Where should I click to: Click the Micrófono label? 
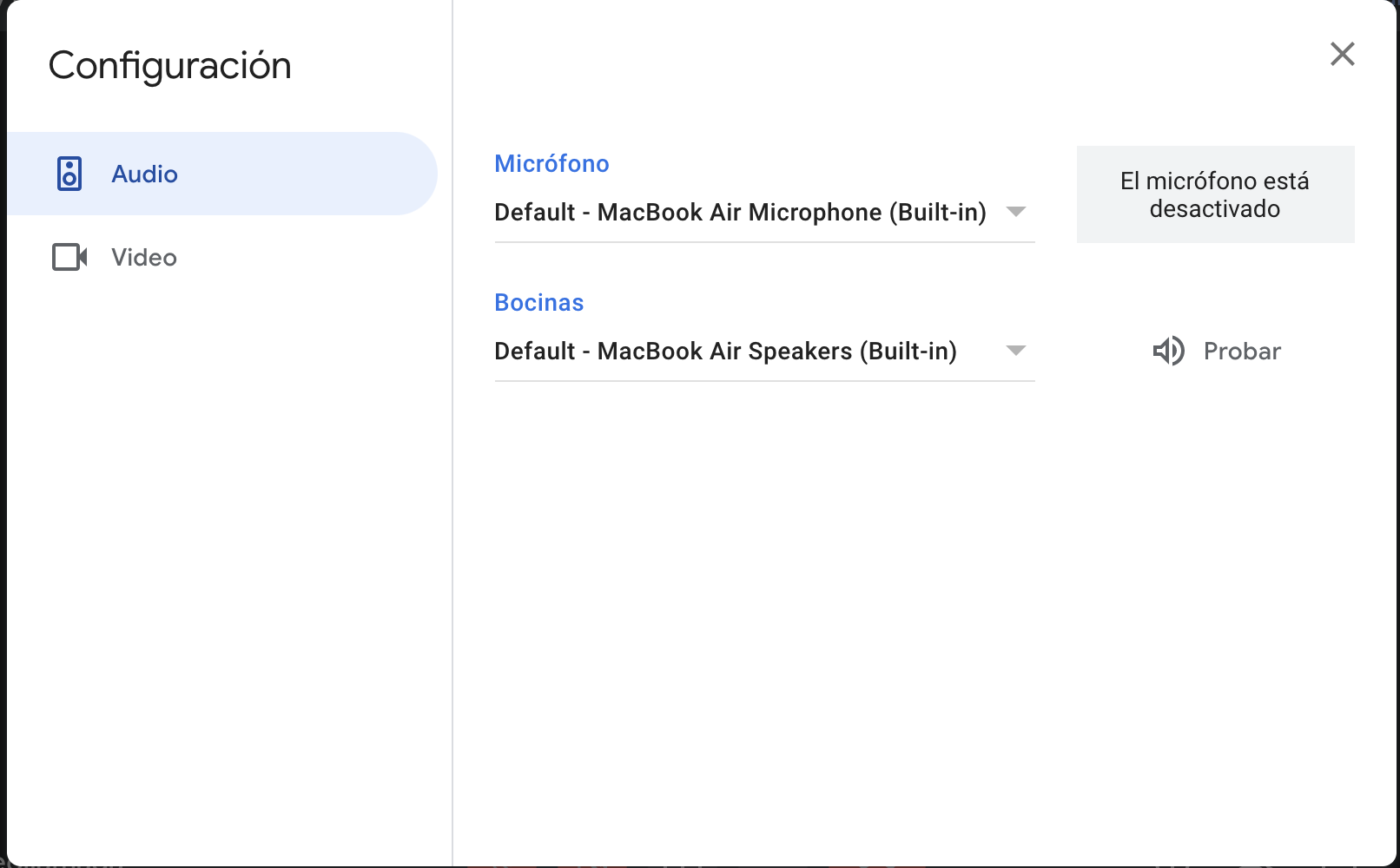pos(551,163)
